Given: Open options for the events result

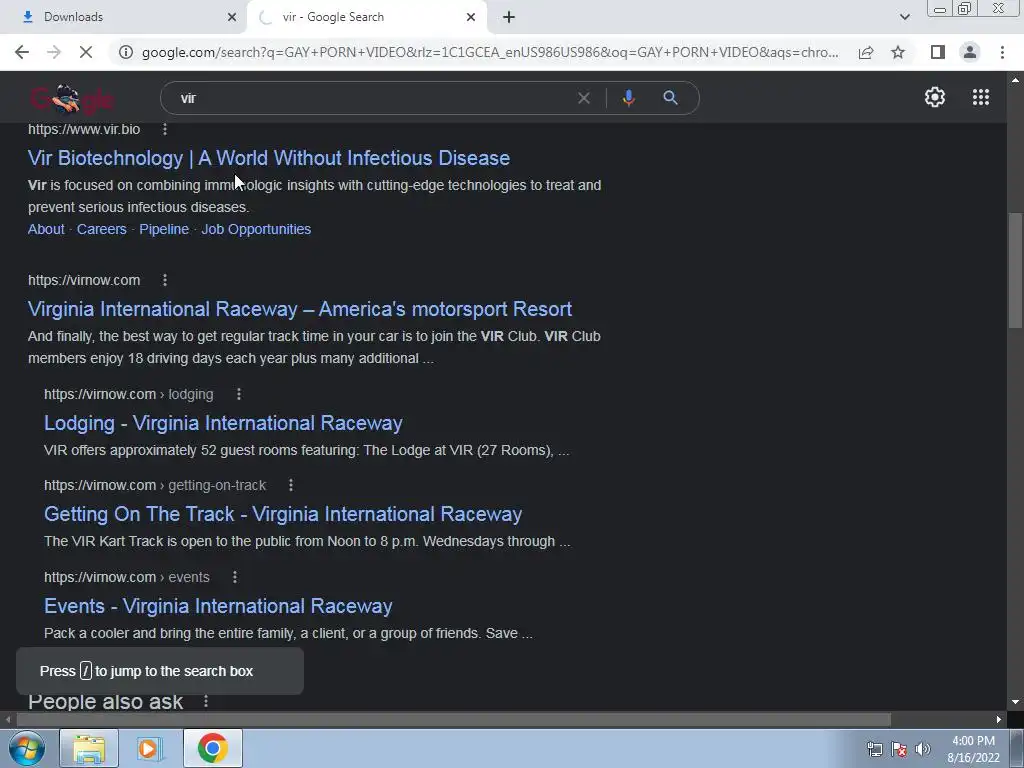Looking at the screenshot, I should tap(234, 577).
